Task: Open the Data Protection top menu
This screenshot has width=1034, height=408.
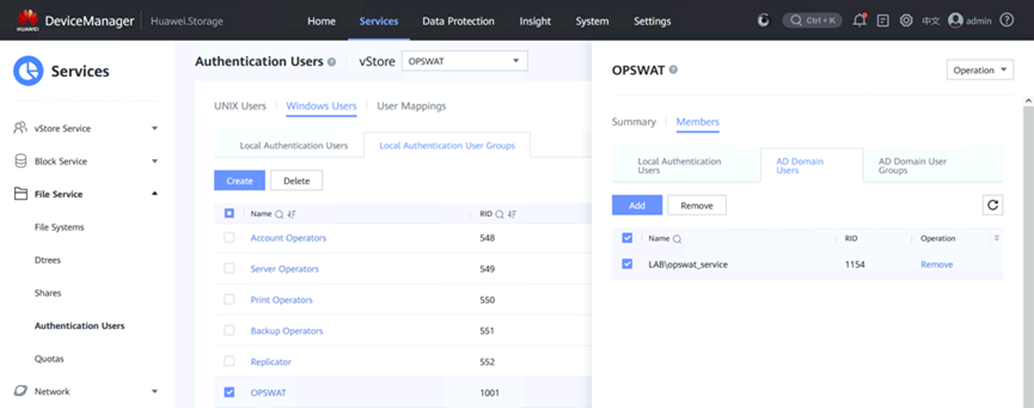Action: pos(458,21)
